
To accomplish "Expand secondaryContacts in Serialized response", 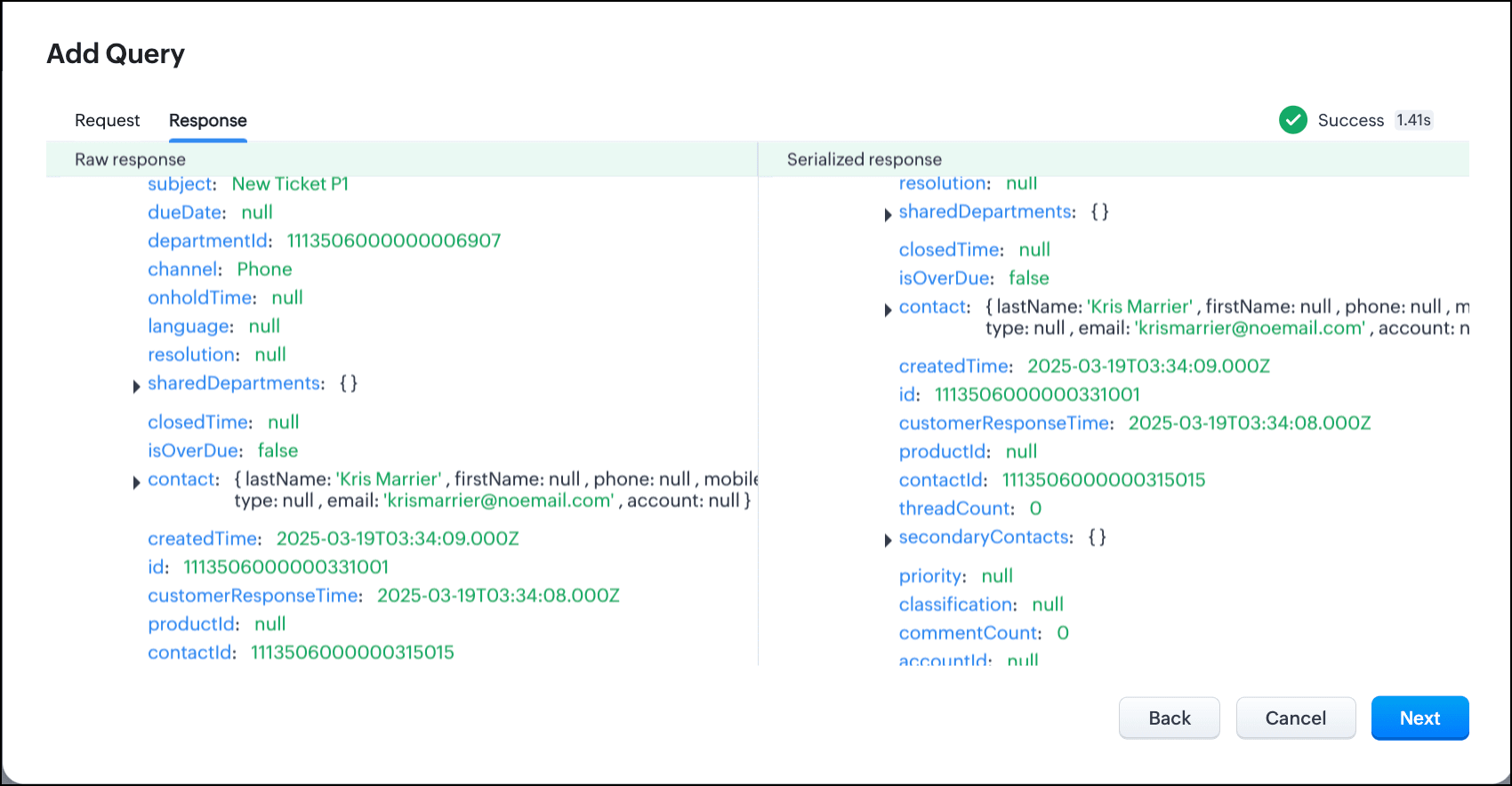I will tap(888, 540).
